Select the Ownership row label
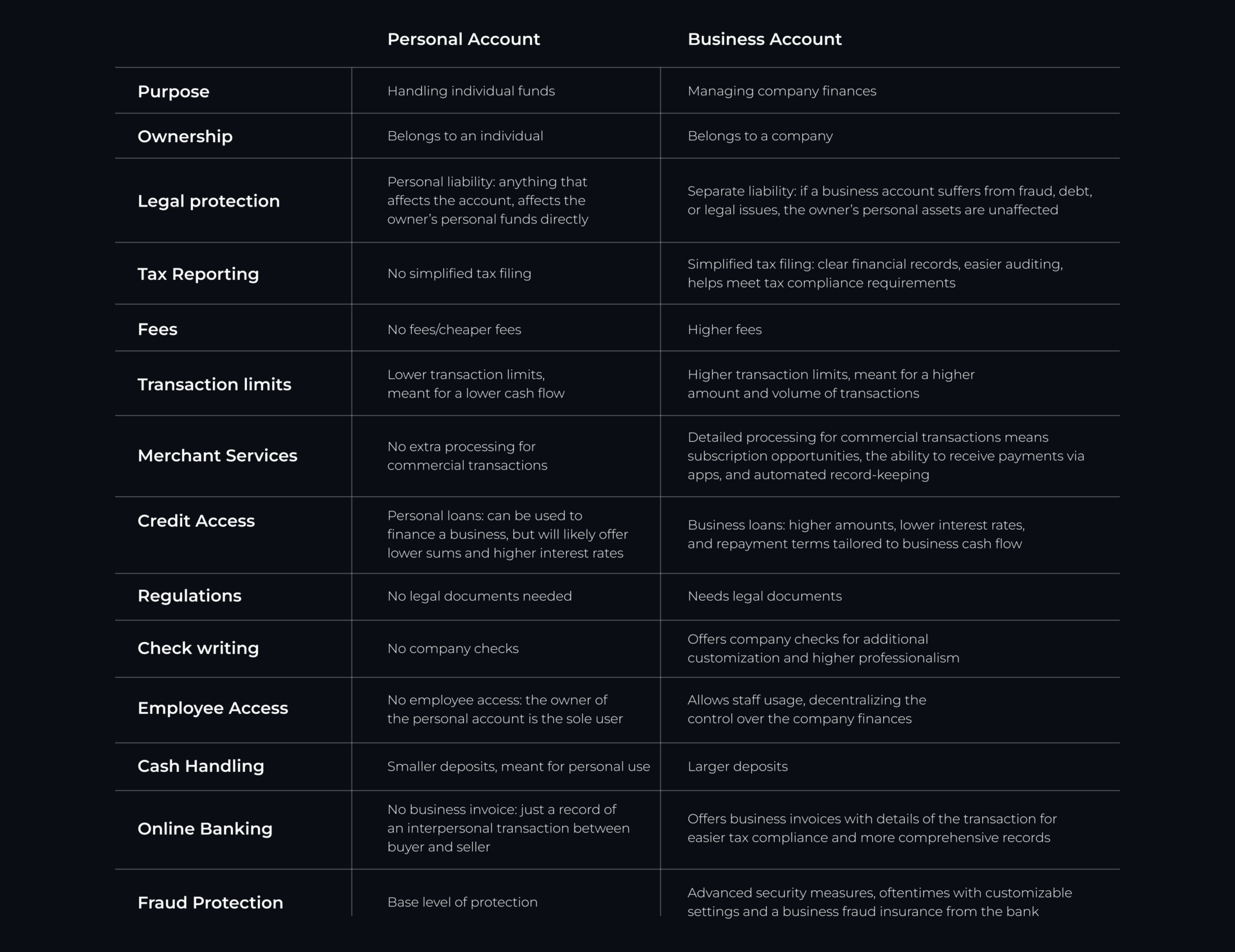 [x=185, y=136]
